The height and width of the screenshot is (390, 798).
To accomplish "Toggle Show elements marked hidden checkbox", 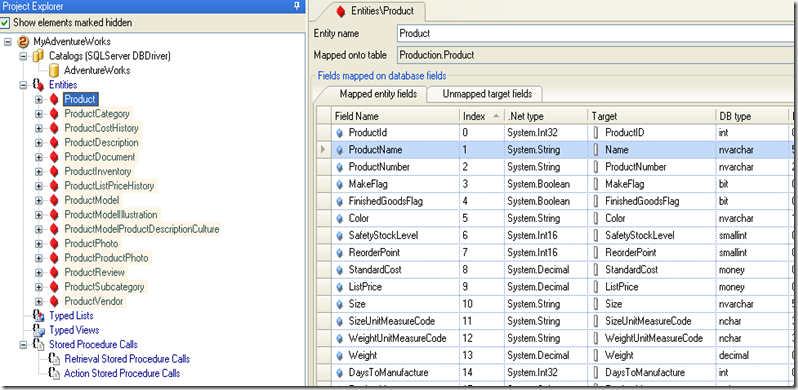I will click(5, 23).
